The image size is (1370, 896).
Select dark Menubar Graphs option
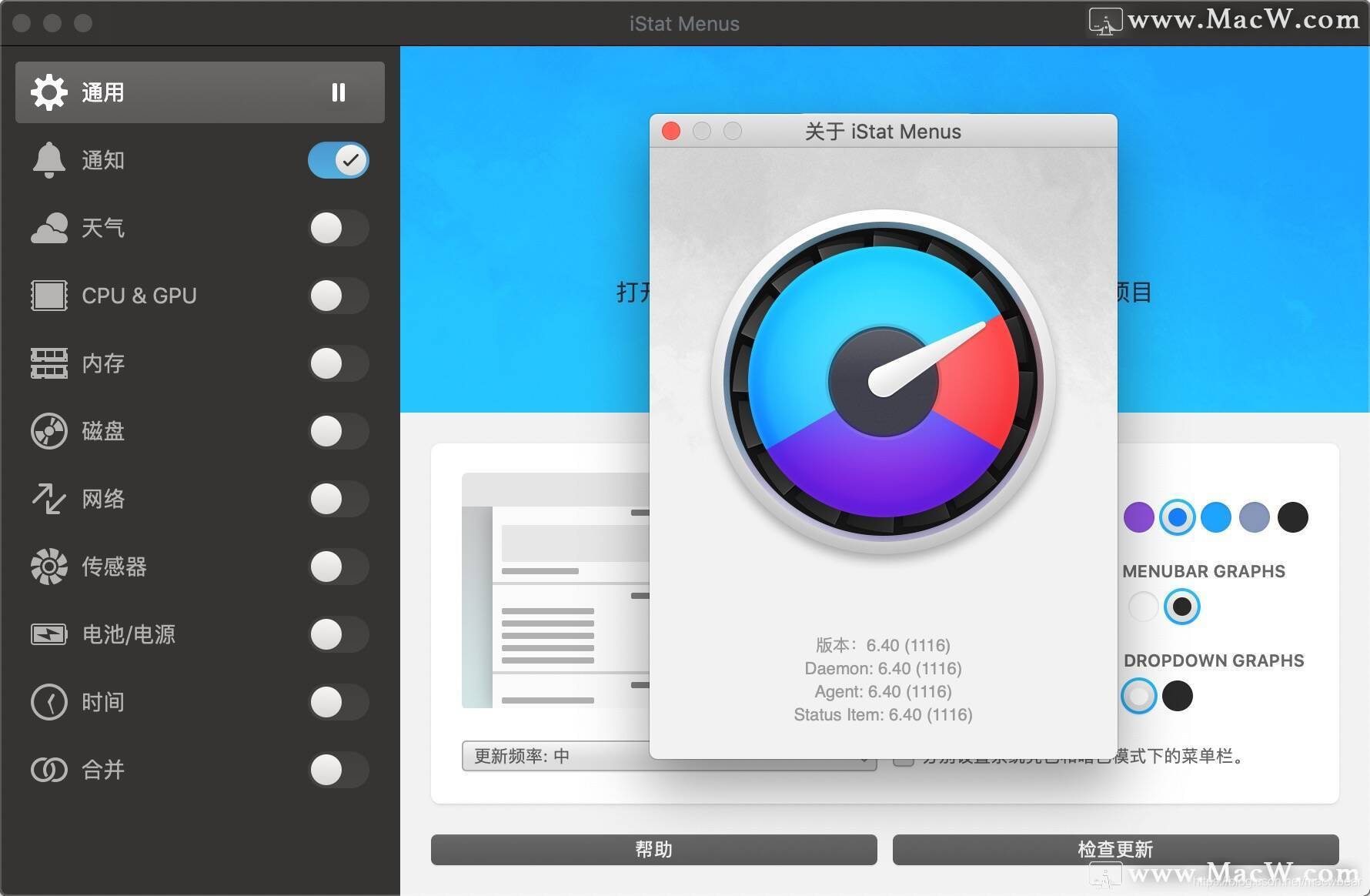pos(1182,607)
